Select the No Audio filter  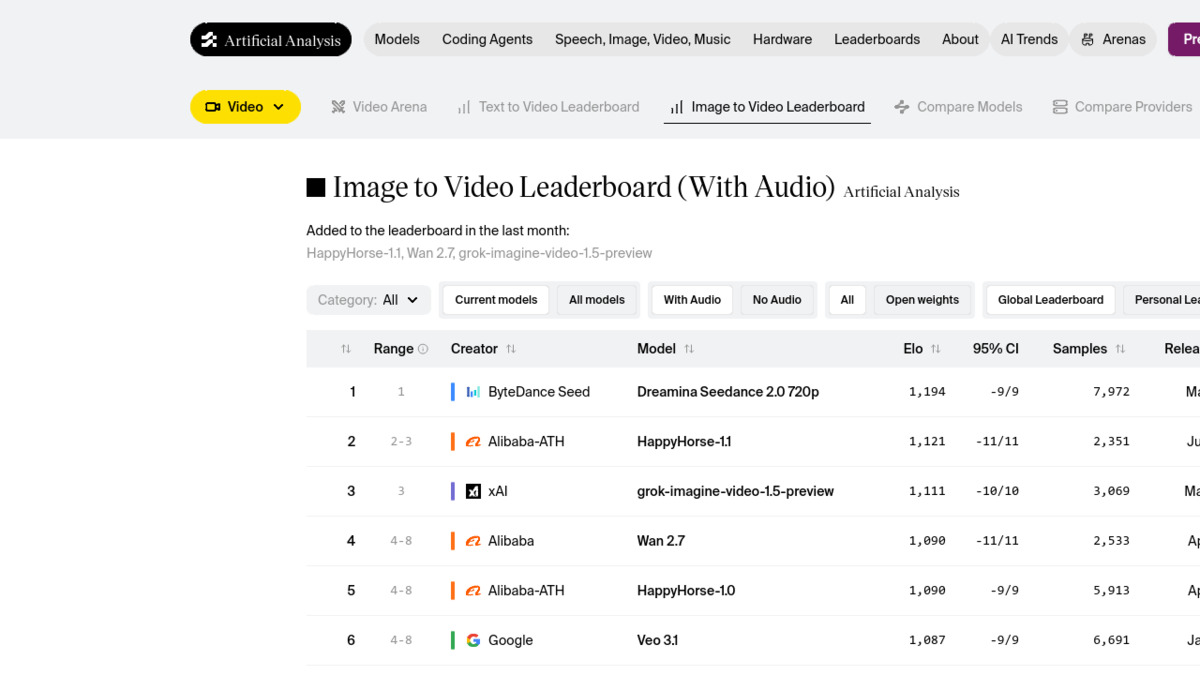(777, 300)
